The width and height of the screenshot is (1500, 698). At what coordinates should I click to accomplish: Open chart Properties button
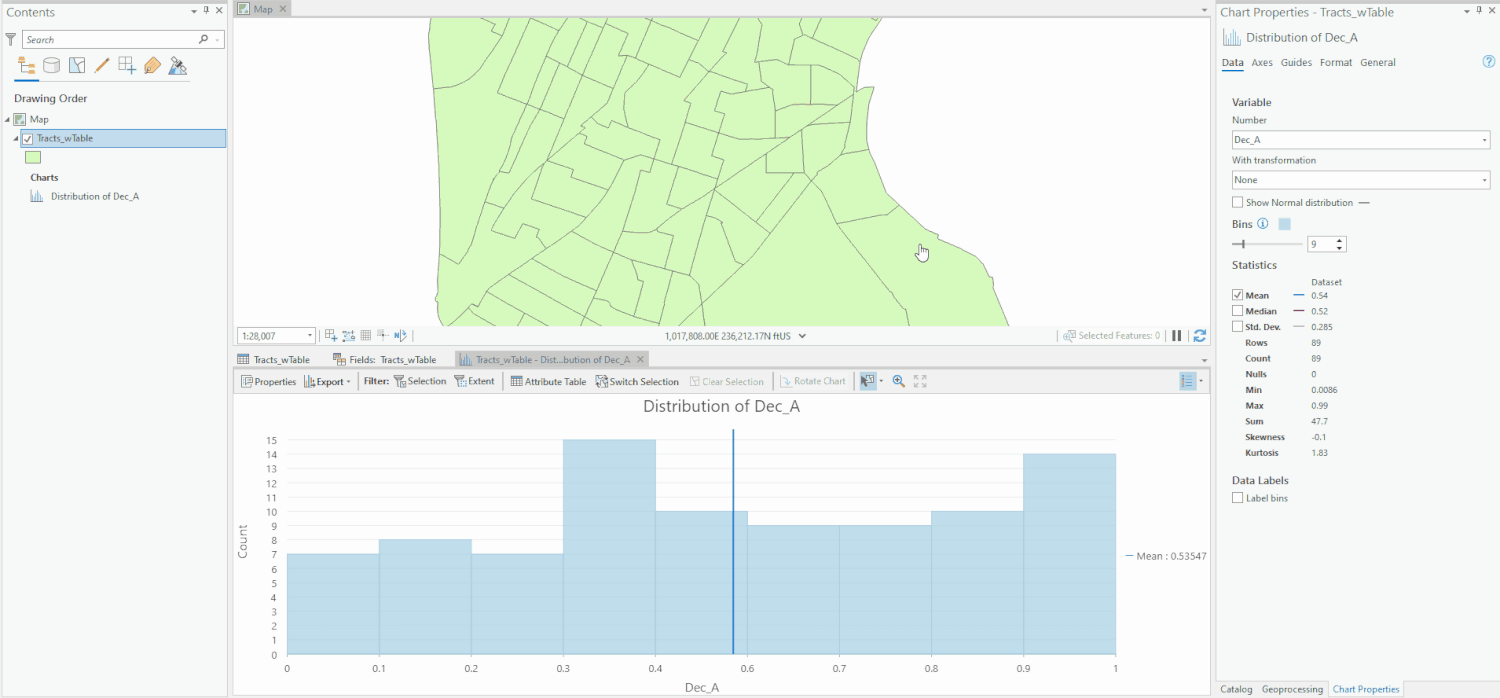coord(269,381)
